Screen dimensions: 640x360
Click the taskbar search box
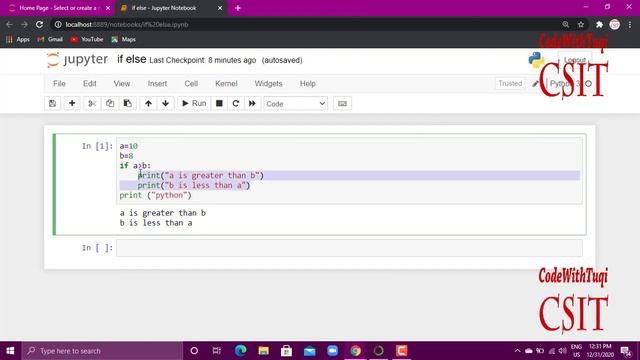102,351
